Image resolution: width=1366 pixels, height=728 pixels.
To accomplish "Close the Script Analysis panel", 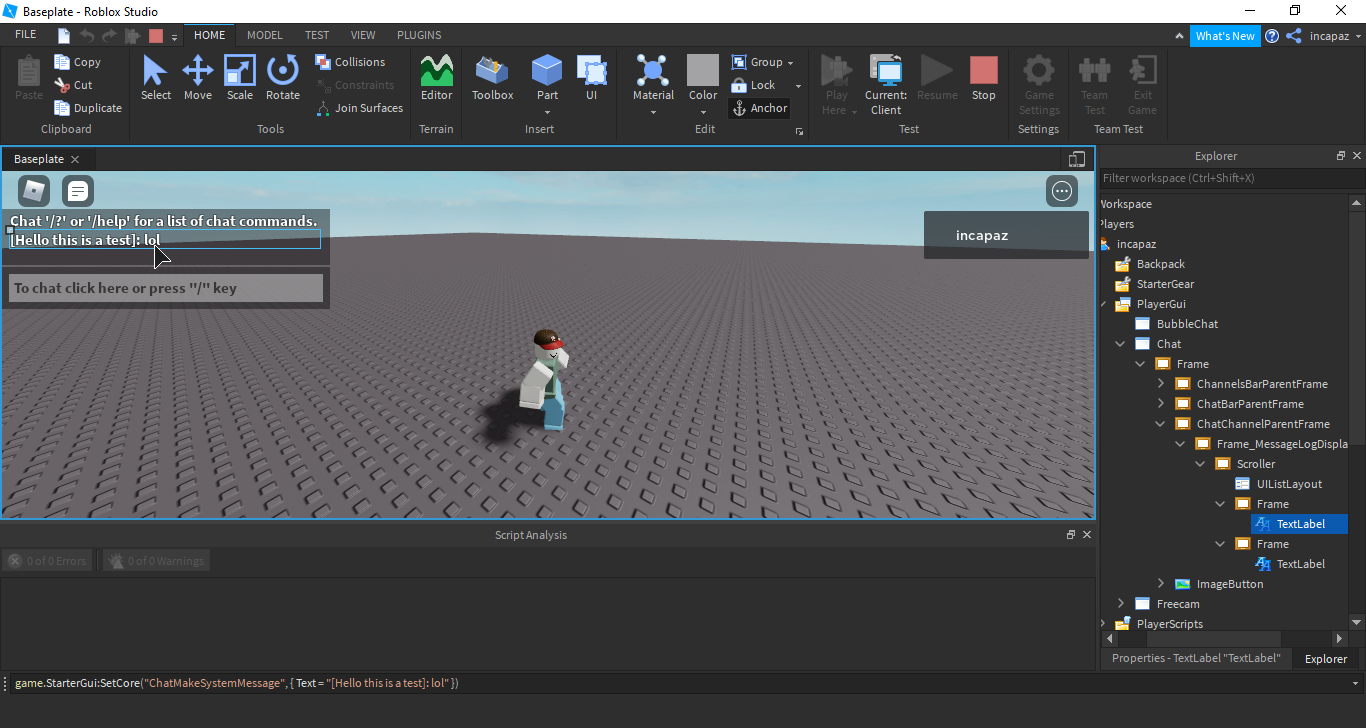I will pyautogui.click(x=1087, y=535).
